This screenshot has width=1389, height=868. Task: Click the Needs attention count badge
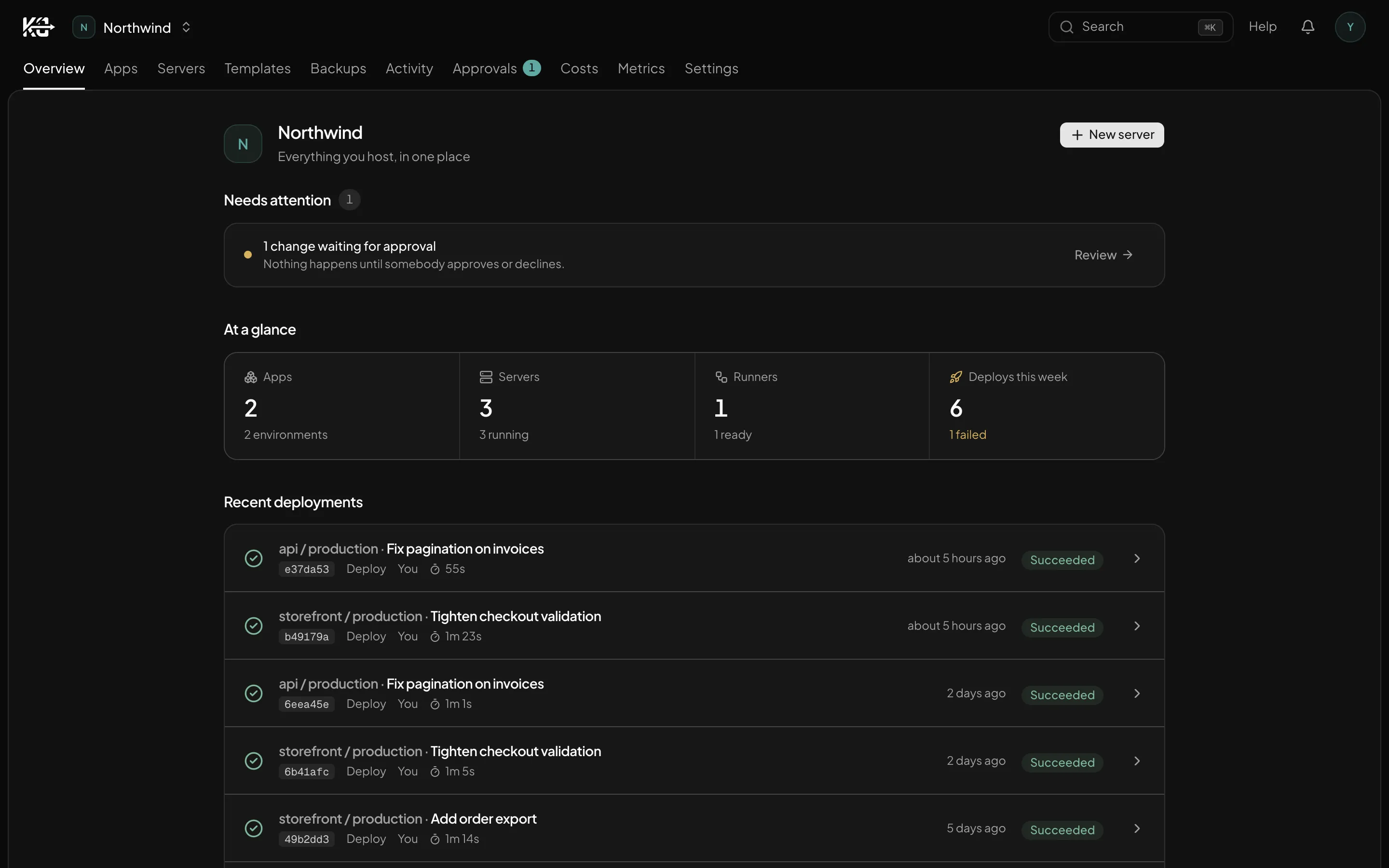[349, 200]
